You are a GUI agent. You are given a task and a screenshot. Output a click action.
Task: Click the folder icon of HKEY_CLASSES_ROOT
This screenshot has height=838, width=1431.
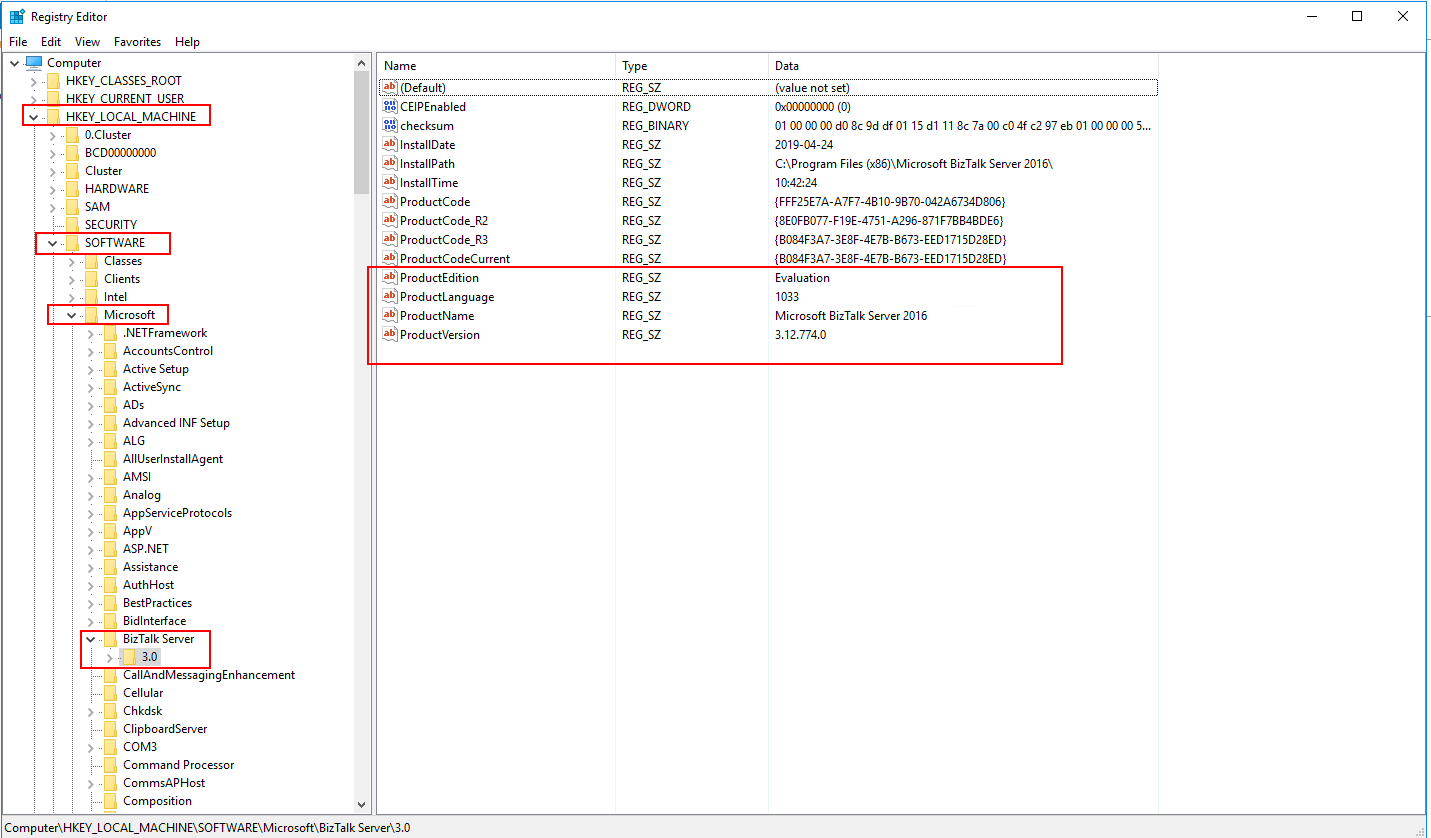[x=53, y=81]
